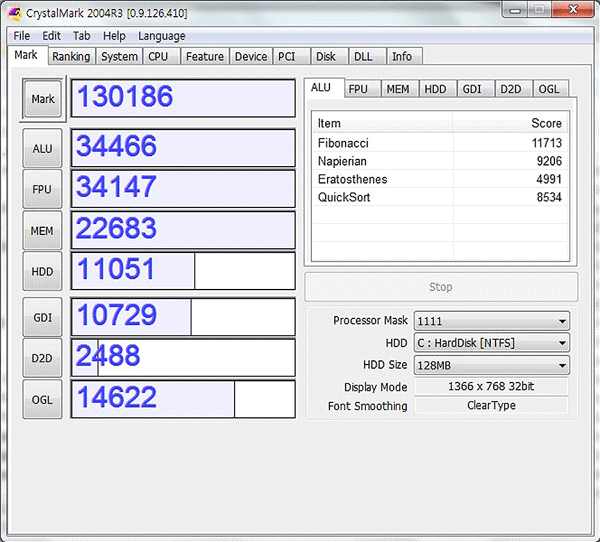This screenshot has width=600, height=542.
Task: Click the Display Mode value field
Action: (x=491, y=386)
